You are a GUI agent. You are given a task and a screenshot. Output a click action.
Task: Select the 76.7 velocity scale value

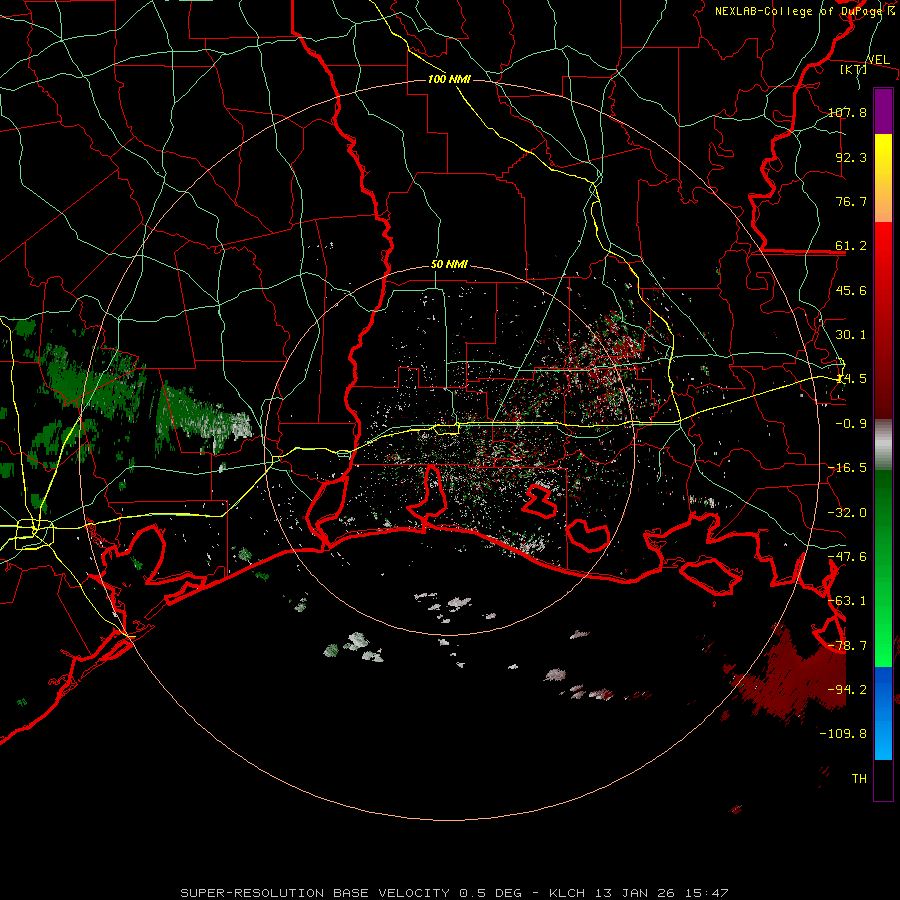pyautogui.click(x=851, y=201)
